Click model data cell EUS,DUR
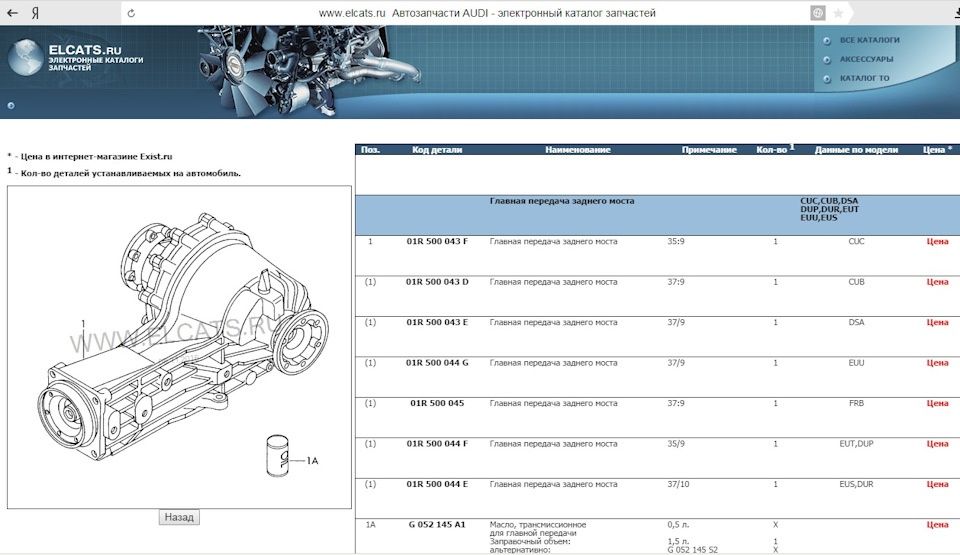The image size is (960, 555). coord(856,484)
